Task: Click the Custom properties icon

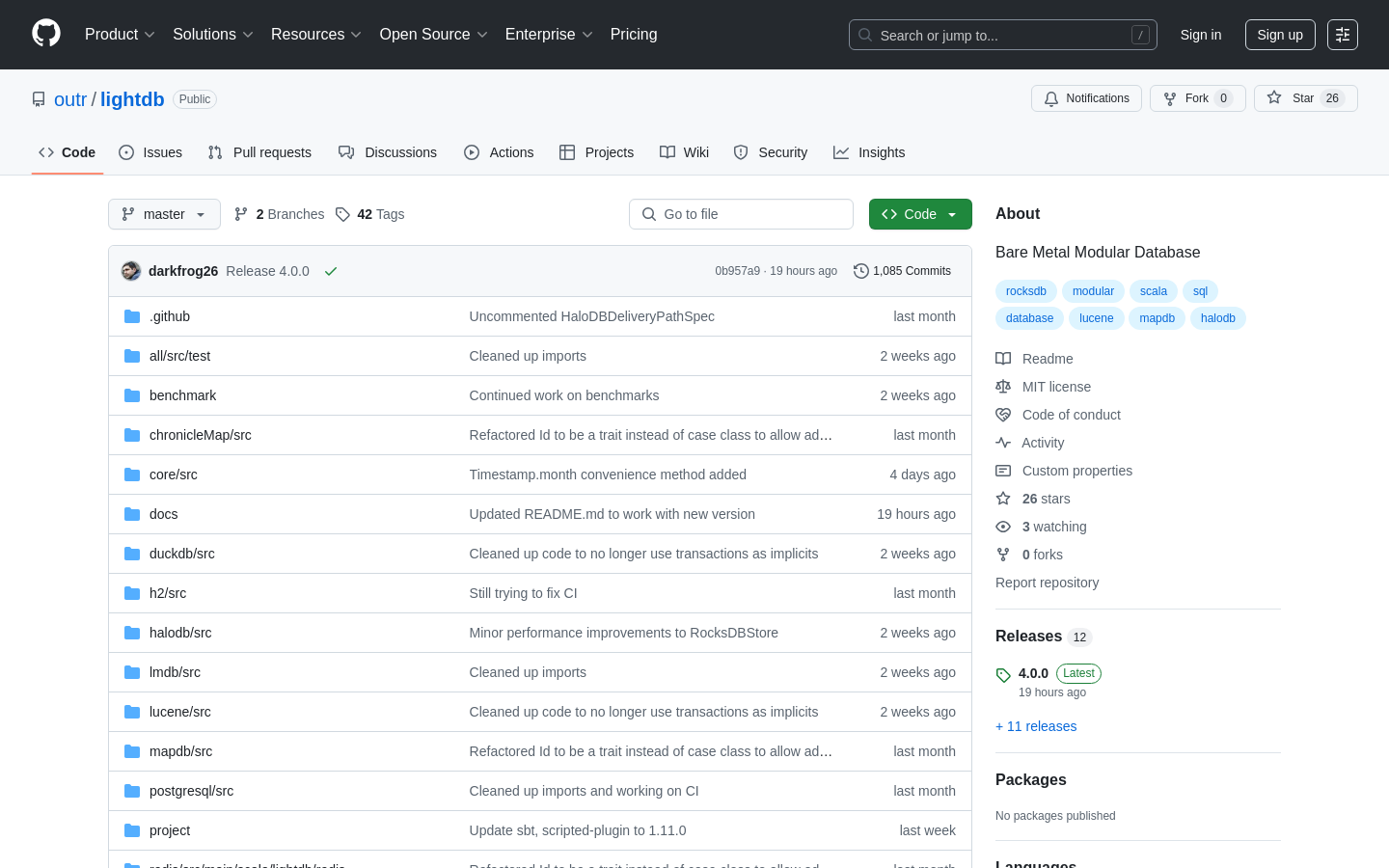Action: tap(1003, 471)
